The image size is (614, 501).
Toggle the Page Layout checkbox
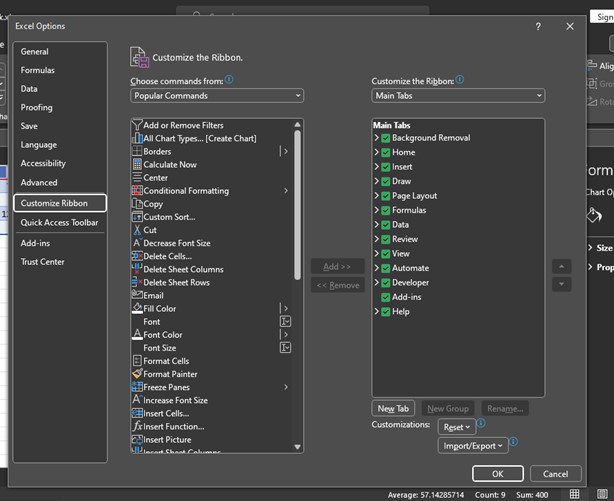[x=385, y=196]
